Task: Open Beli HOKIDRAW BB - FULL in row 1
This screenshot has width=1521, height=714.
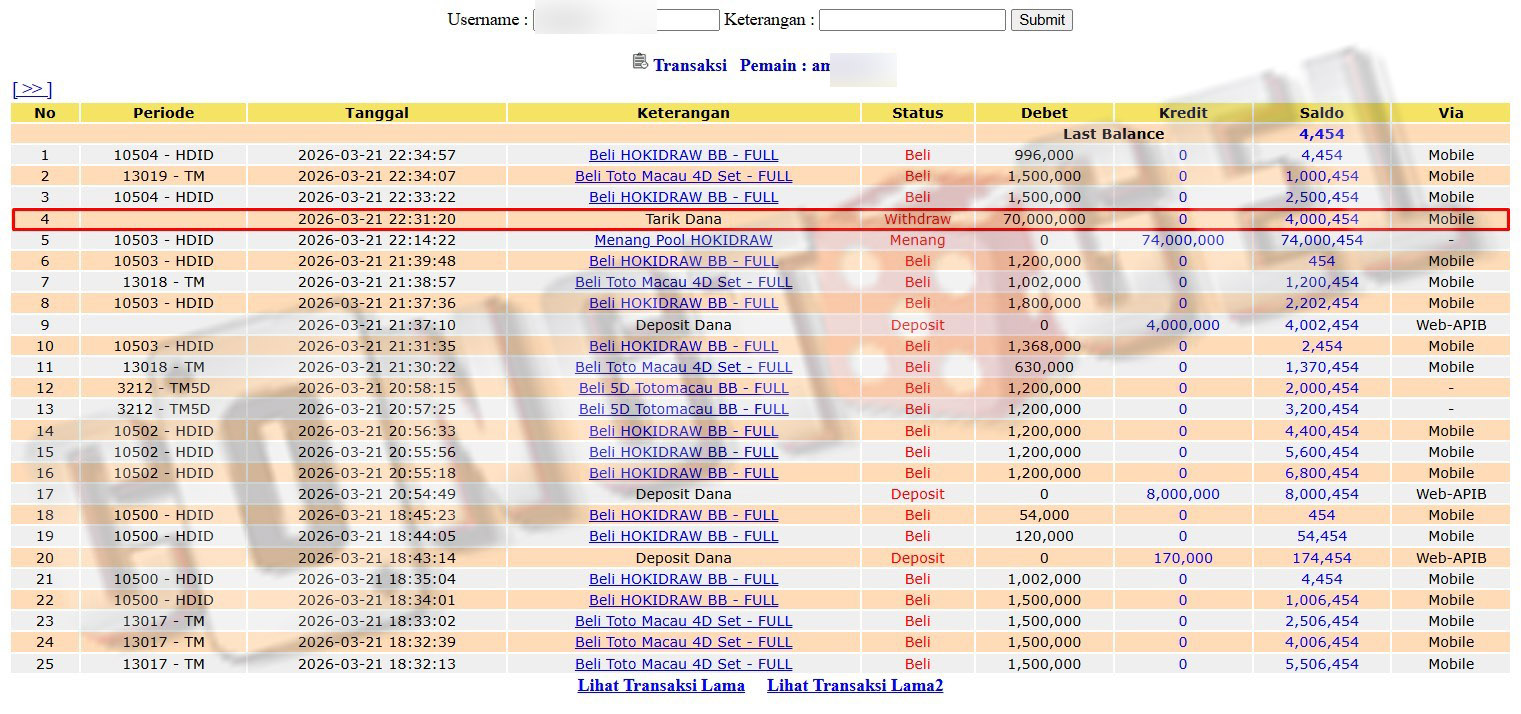Action: [683, 155]
